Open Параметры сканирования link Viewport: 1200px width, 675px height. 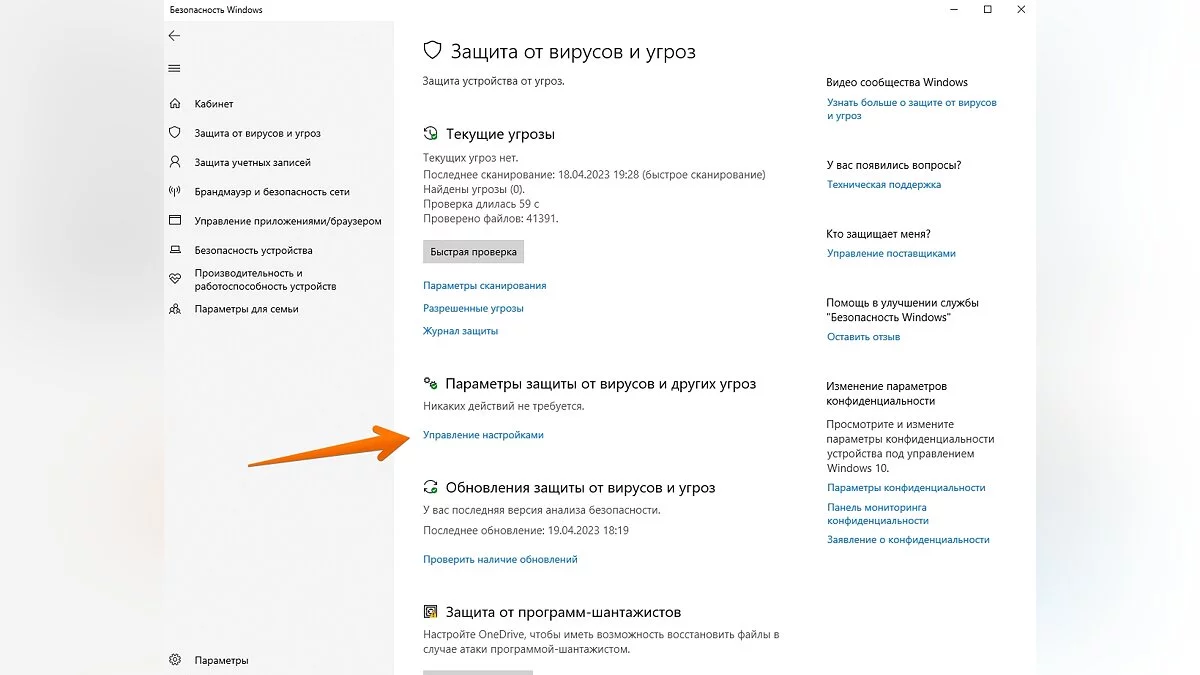coord(484,286)
